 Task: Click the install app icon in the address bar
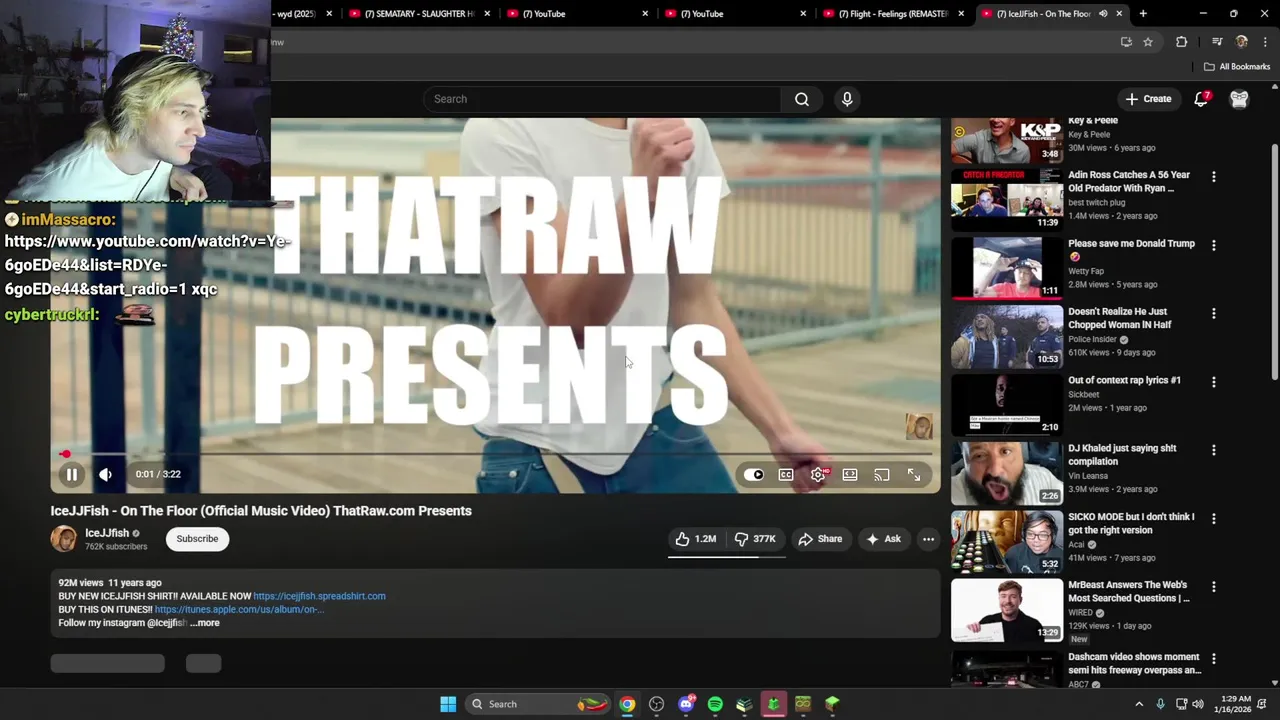click(x=1126, y=42)
